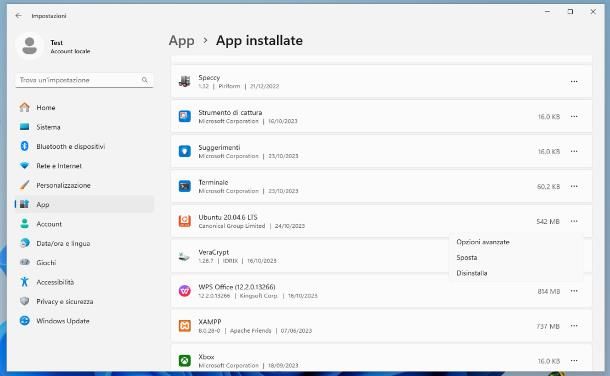Open Data/ora e lingua label
610x376 pixels.
click(63, 243)
